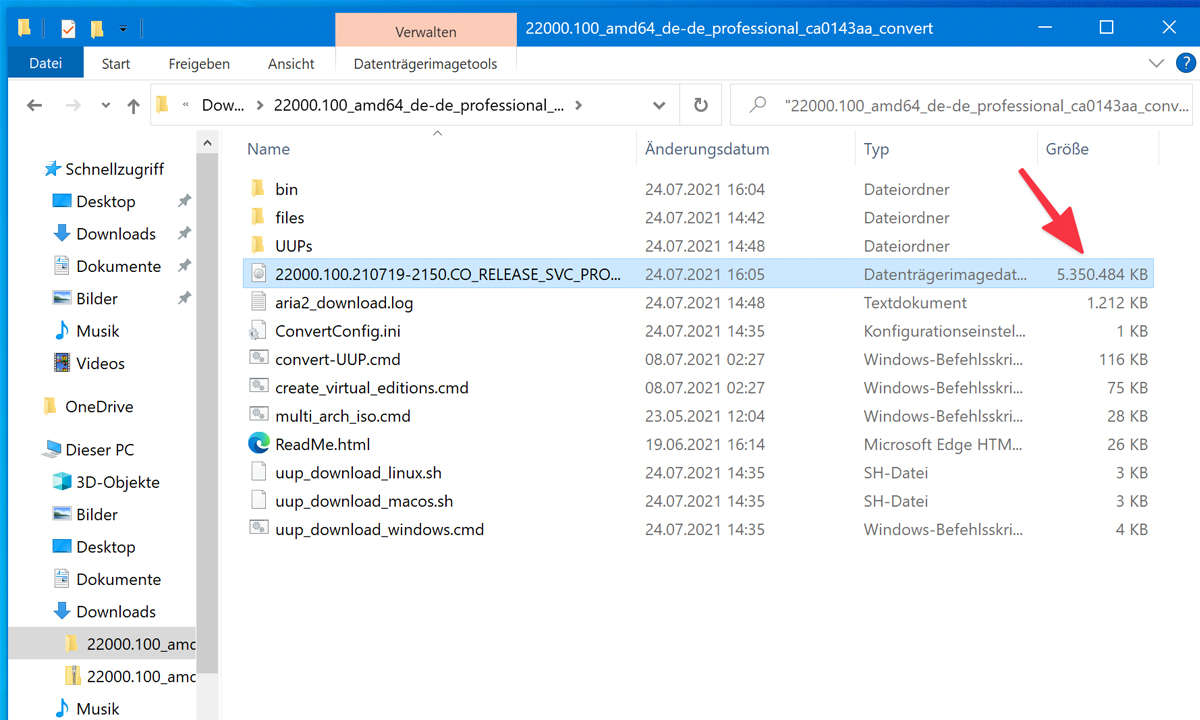This screenshot has height=720, width=1200.
Task: Expand the ribbon with the chevron
Action: (x=1156, y=63)
